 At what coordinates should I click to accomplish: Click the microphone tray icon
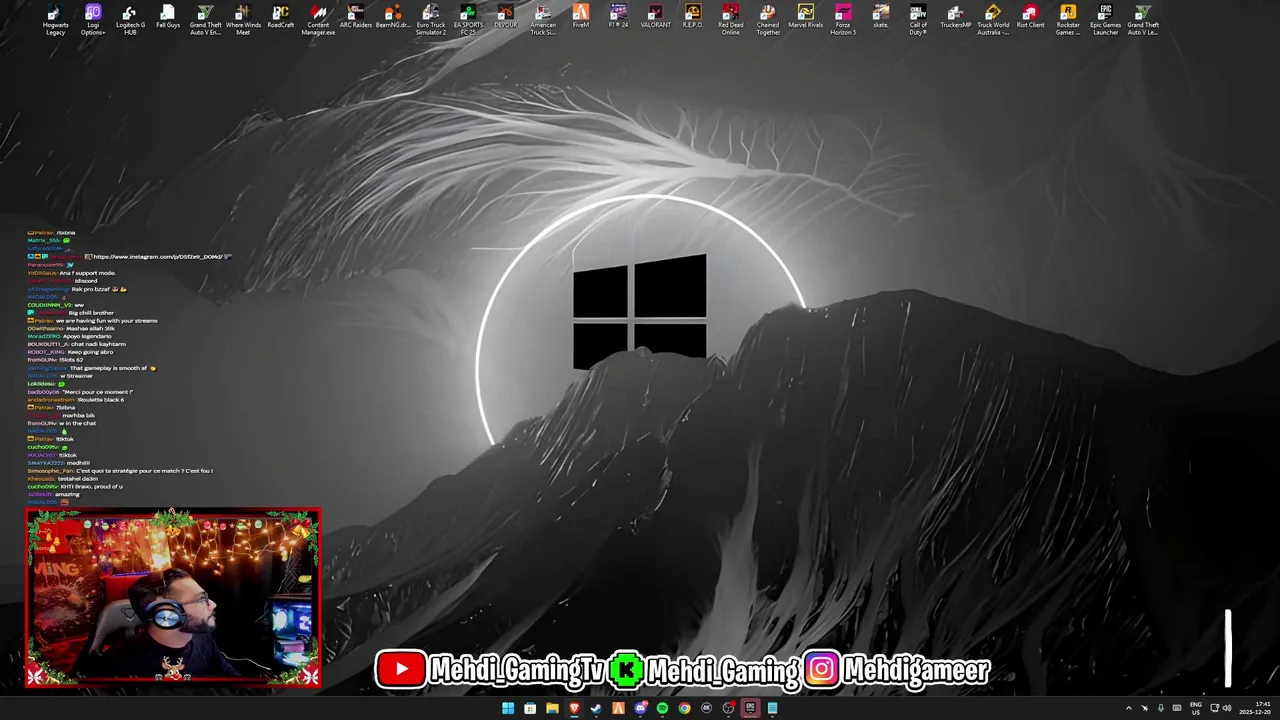click(x=1161, y=708)
